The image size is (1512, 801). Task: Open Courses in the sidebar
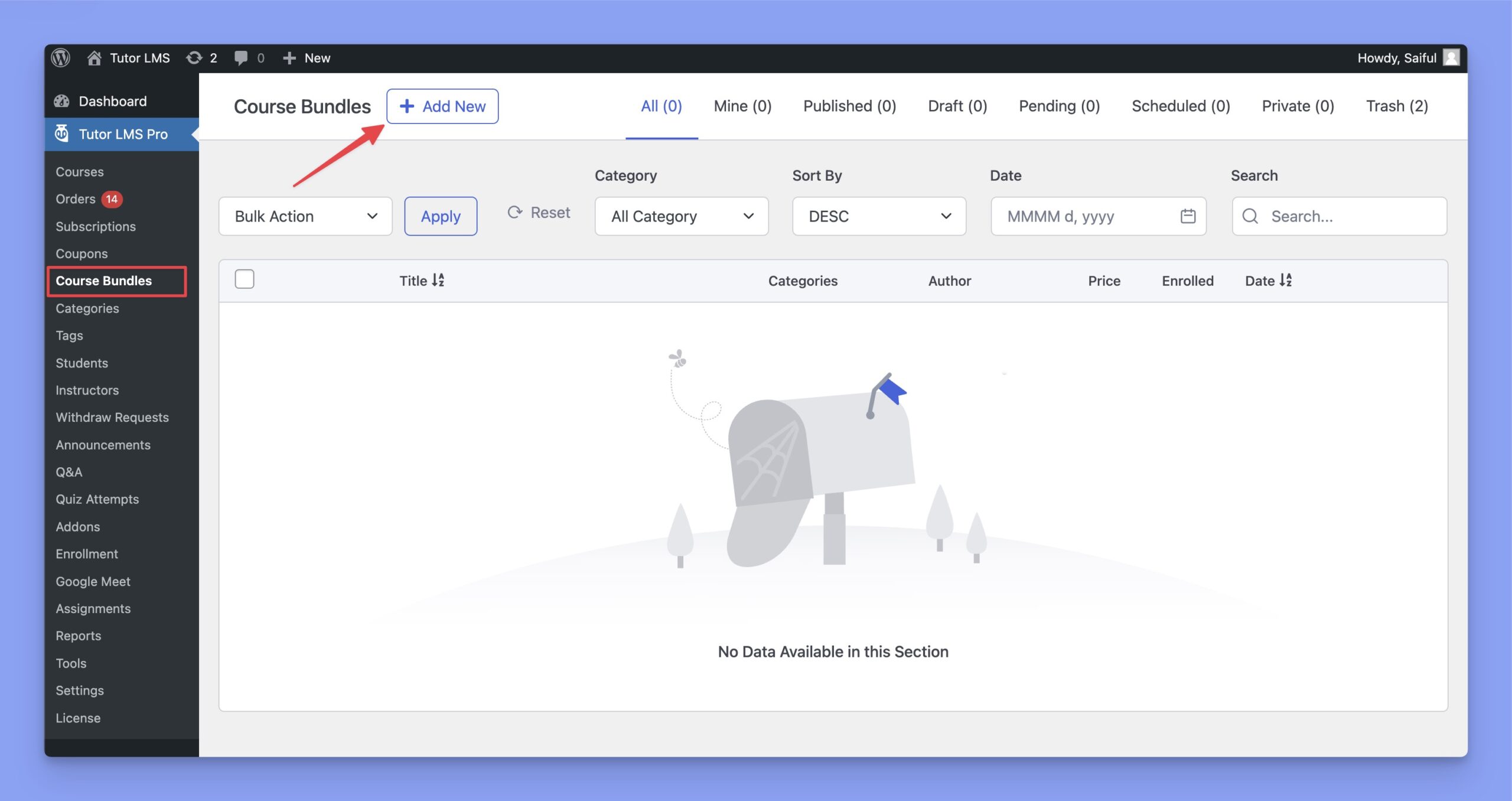(x=80, y=172)
